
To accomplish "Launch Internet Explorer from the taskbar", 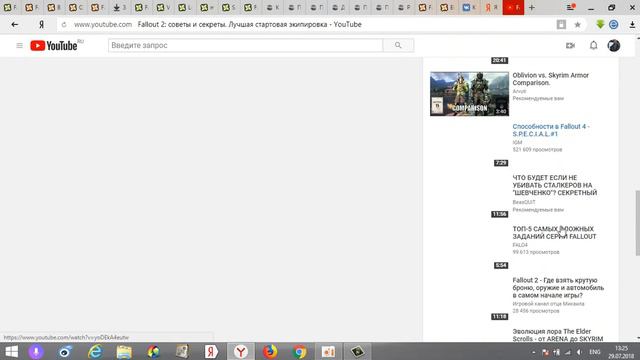I will (x=95, y=352).
